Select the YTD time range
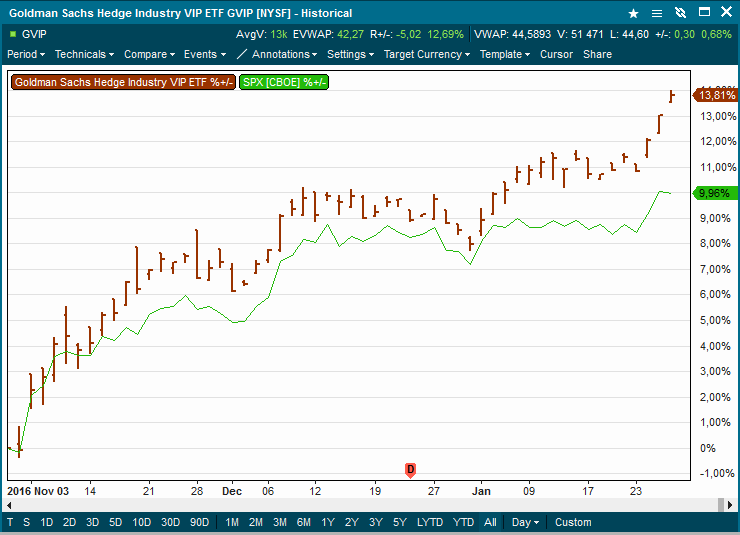The height and width of the screenshot is (535, 740). (463, 522)
